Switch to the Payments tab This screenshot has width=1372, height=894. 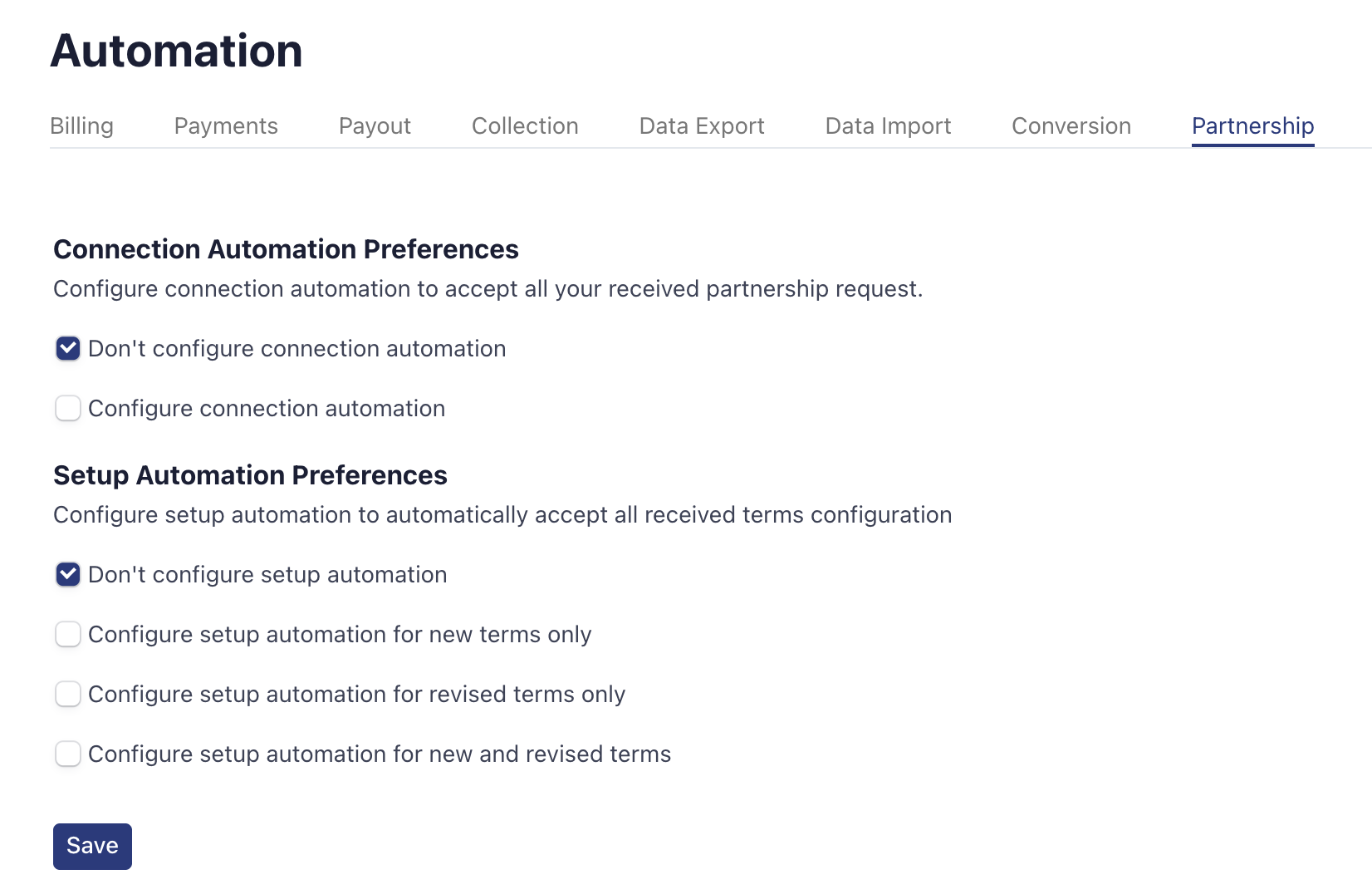pos(226,126)
